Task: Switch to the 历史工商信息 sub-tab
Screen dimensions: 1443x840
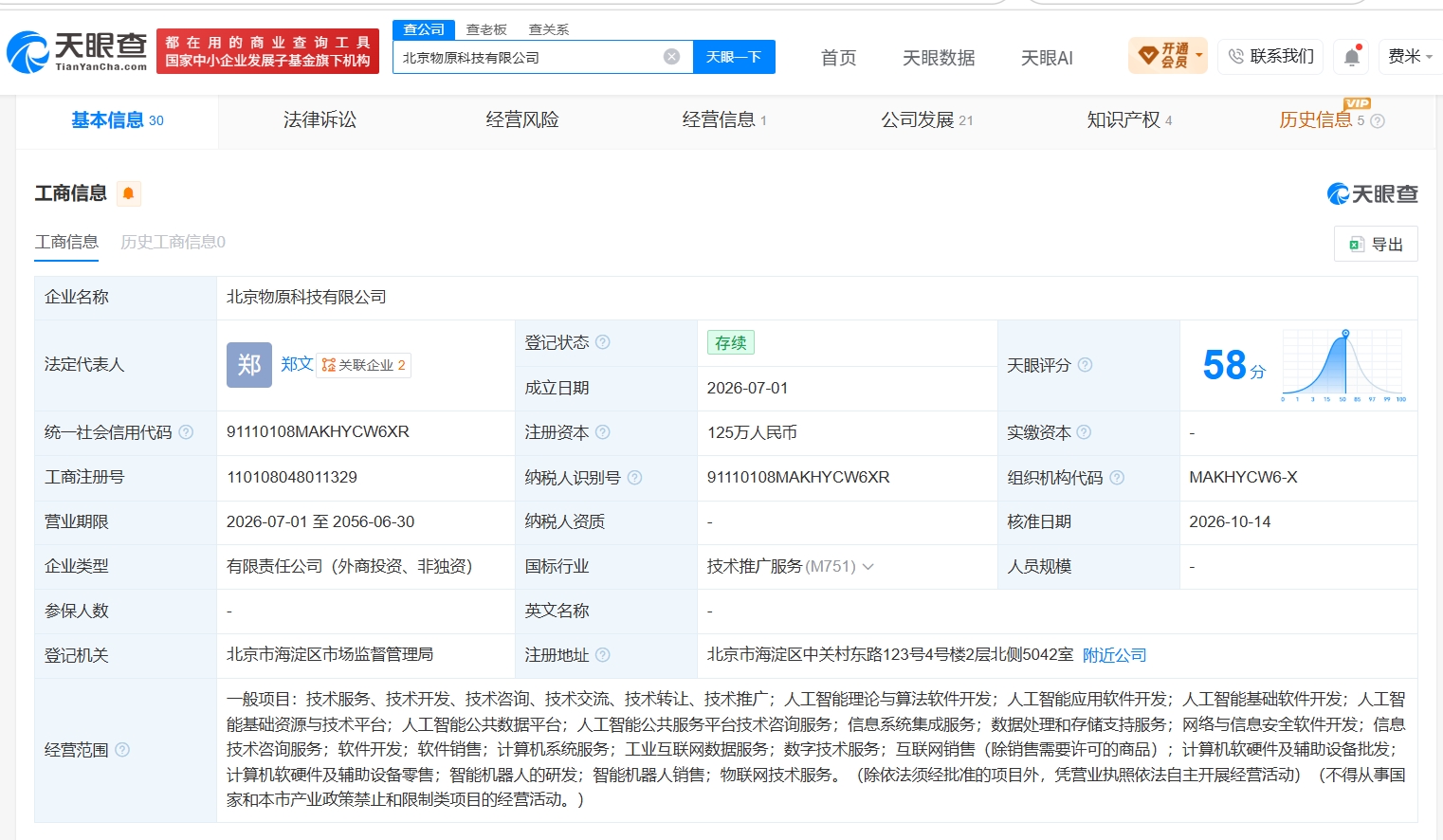Action: click(x=173, y=242)
